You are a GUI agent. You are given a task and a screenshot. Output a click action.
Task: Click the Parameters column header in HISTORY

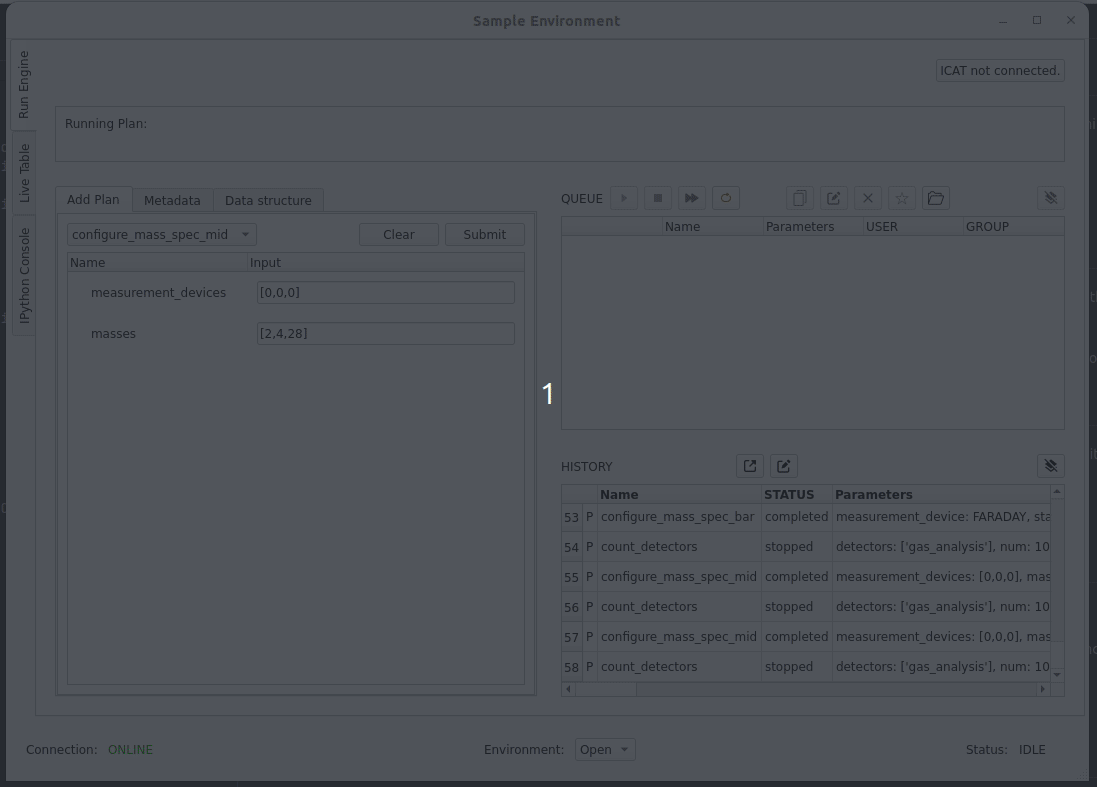(x=941, y=495)
